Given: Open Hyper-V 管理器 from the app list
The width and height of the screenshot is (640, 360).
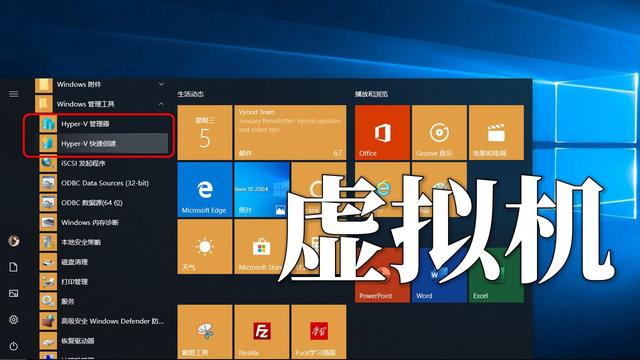Looking at the screenshot, I should point(103,124).
